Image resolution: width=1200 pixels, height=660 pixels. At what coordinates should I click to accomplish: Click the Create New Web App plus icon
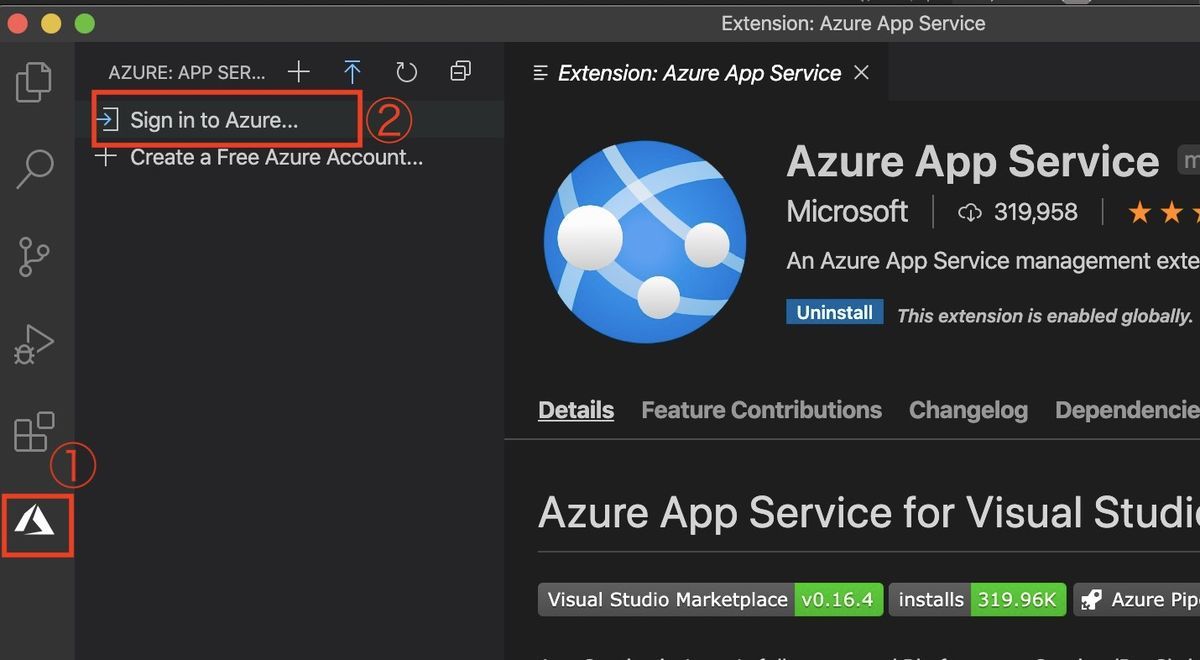pyautogui.click(x=298, y=72)
